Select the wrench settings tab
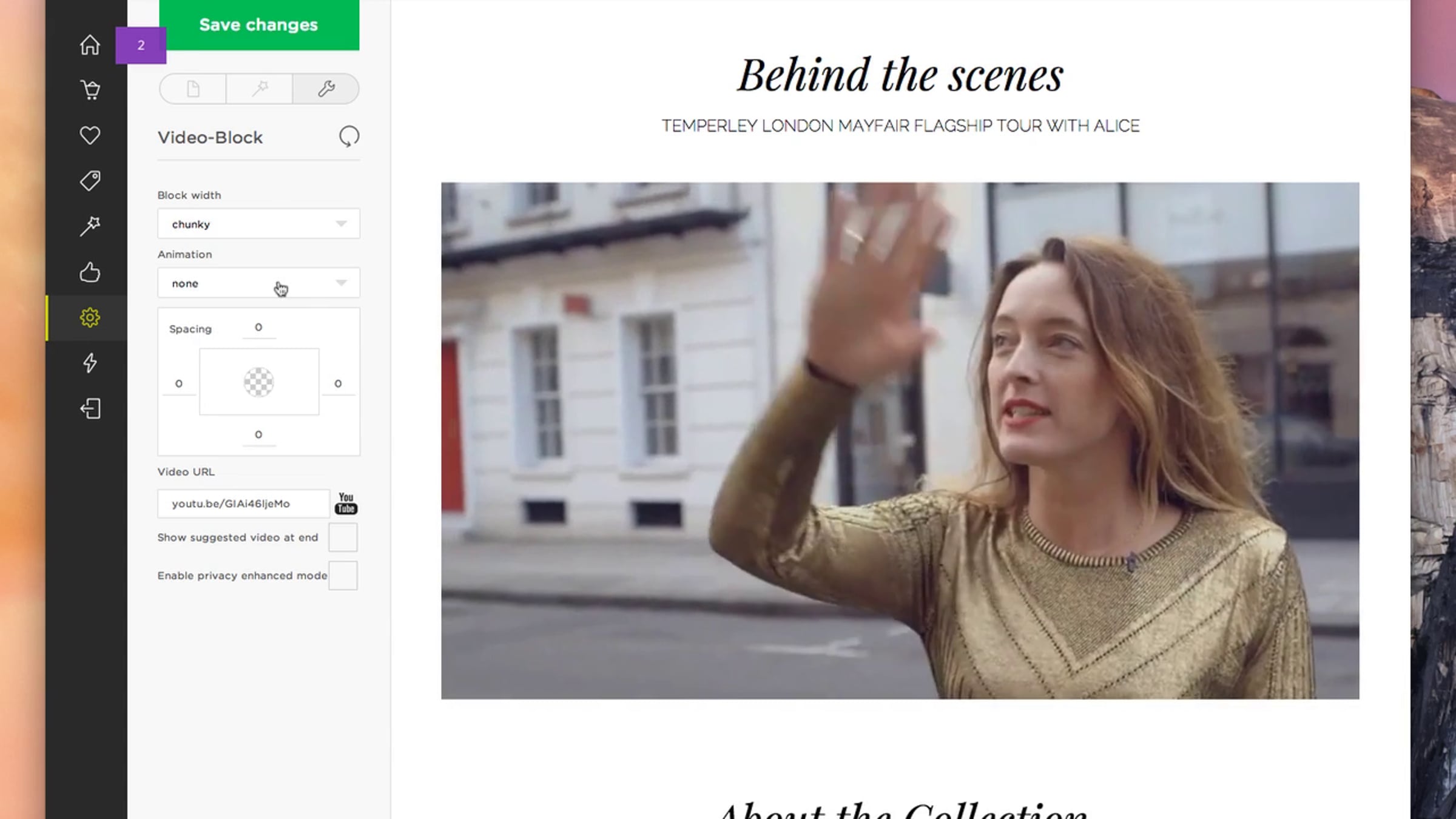 (326, 89)
